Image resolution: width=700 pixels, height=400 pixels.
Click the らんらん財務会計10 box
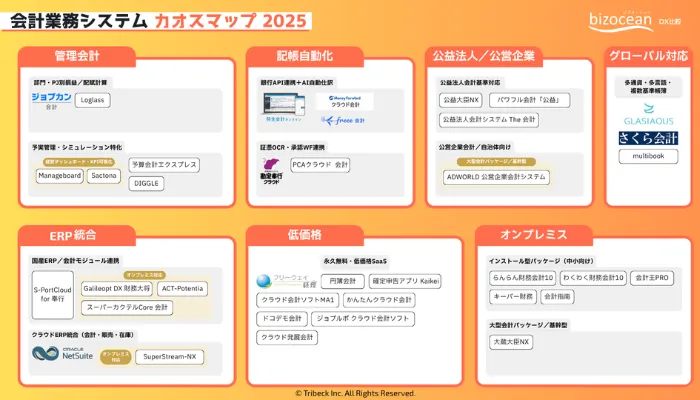[522, 278]
